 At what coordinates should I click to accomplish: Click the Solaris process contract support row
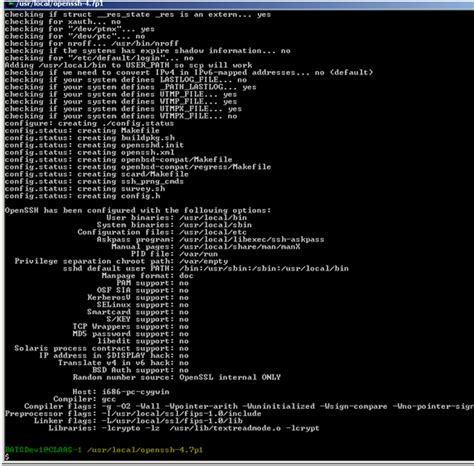(102, 349)
